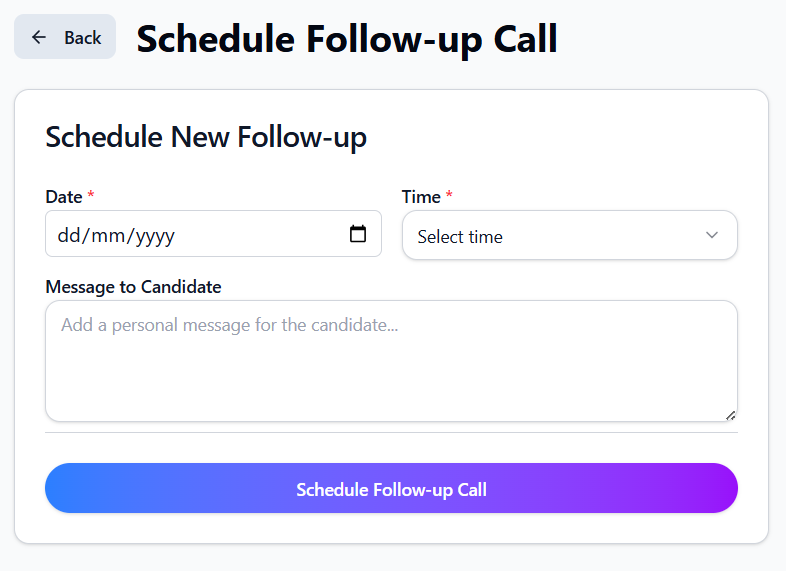Click the red asterisk beside Time
The image size is (786, 571).
coord(449,197)
